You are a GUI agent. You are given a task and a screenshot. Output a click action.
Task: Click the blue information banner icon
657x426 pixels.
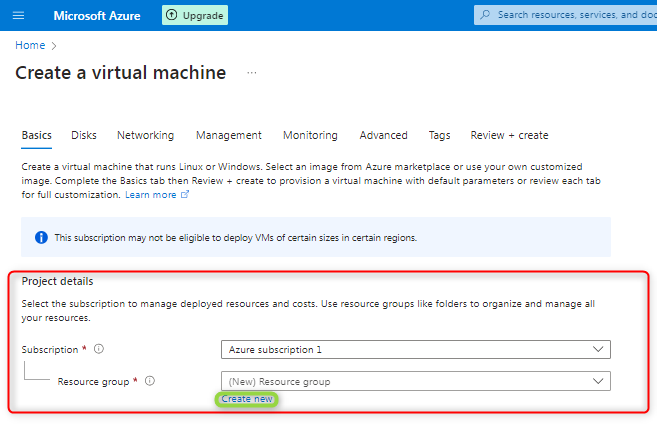pos(41,238)
